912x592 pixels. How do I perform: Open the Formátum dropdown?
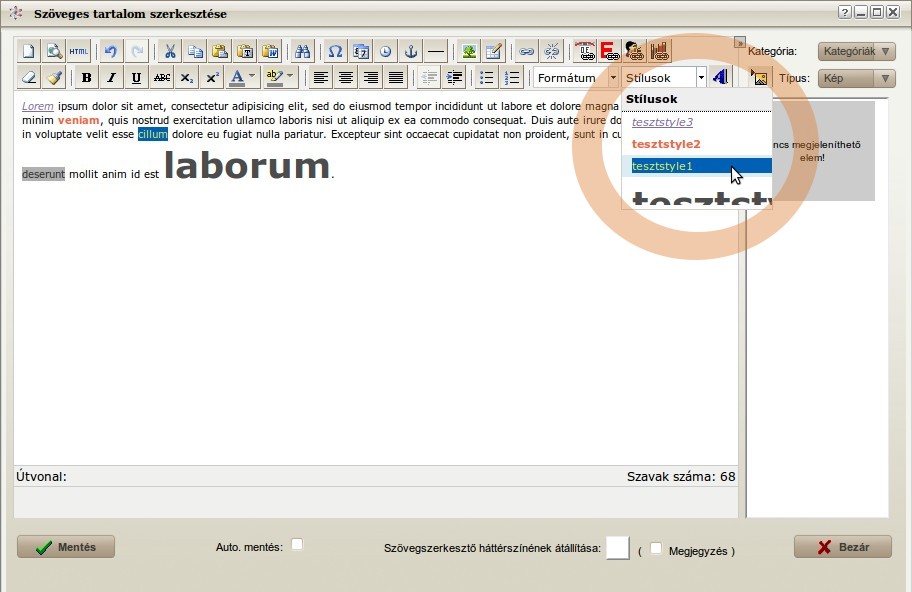(x=576, y=78)
